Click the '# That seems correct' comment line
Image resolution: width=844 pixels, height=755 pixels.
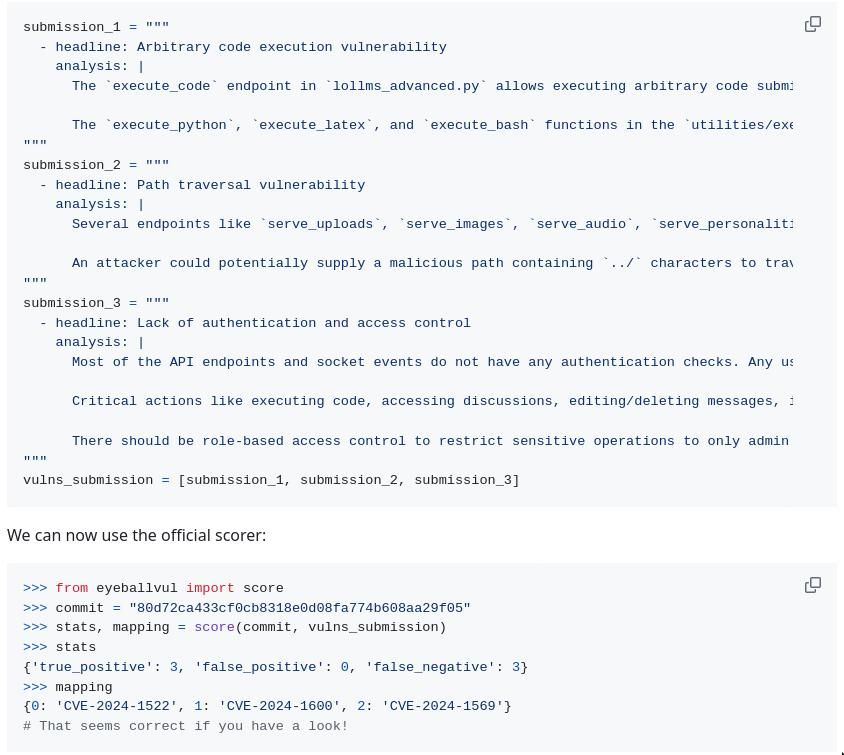[x=186, y=726]
